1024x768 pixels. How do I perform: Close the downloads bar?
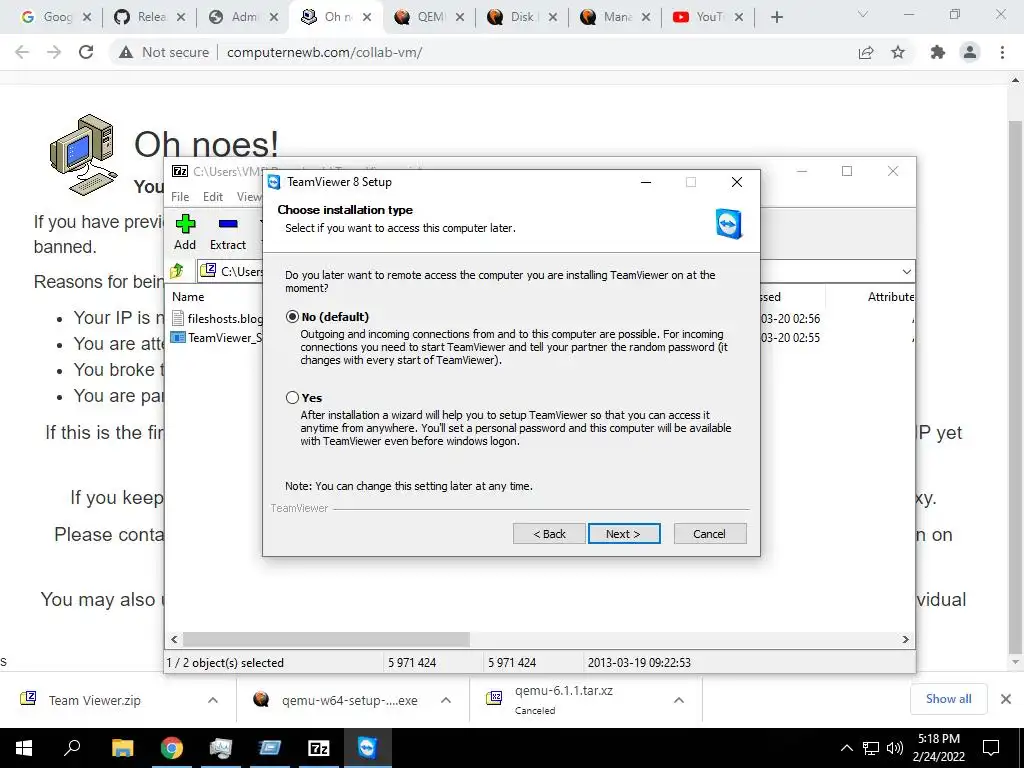point(1006,699)
